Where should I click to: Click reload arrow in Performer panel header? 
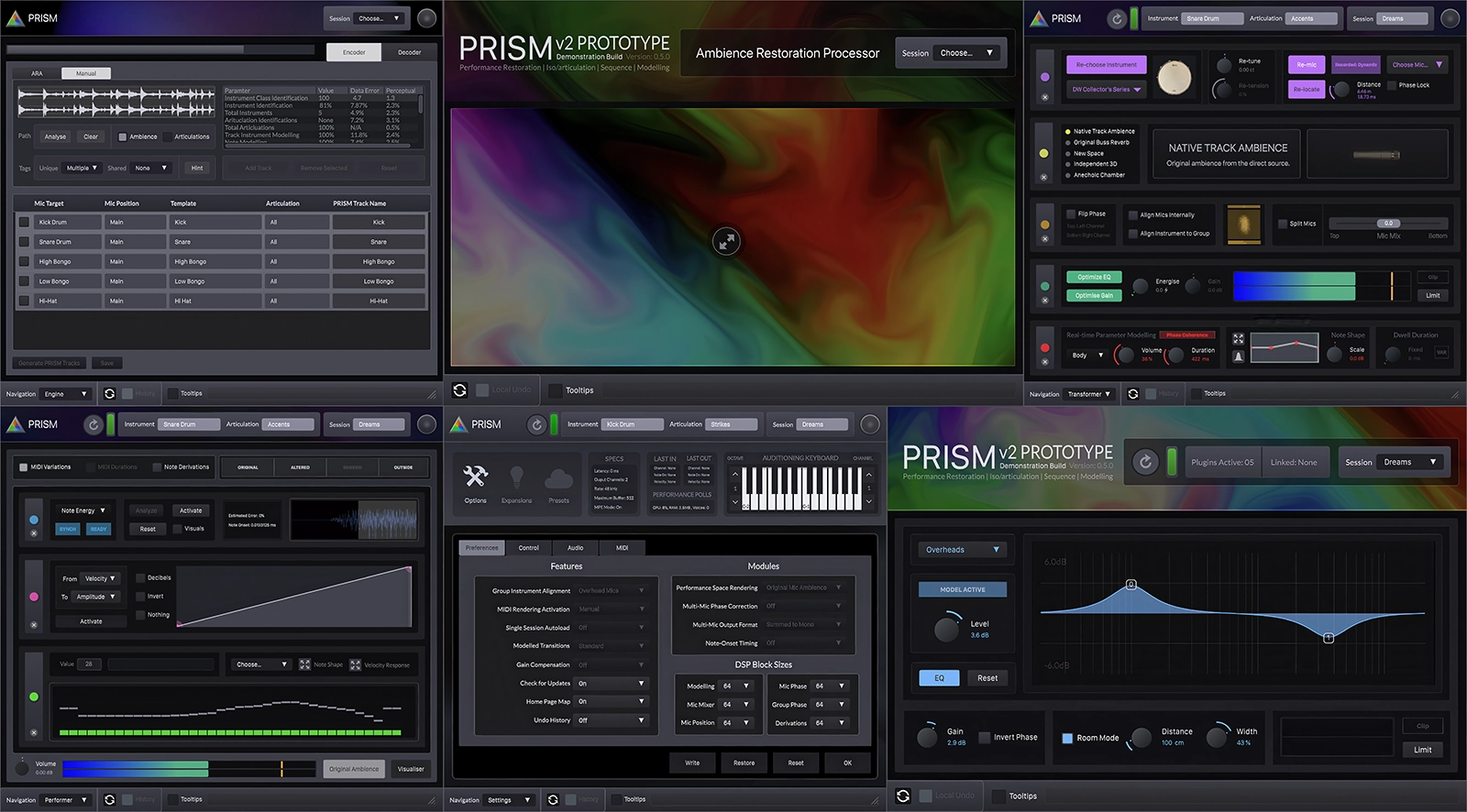coord(93,424)
